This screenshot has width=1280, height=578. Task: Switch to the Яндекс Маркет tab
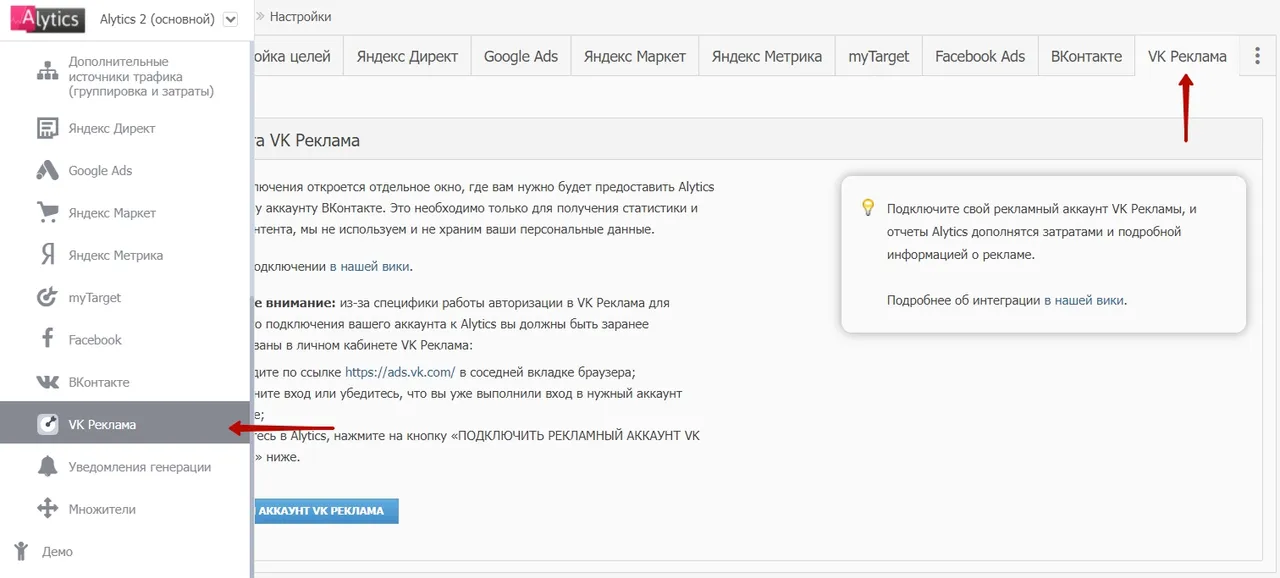635,56
